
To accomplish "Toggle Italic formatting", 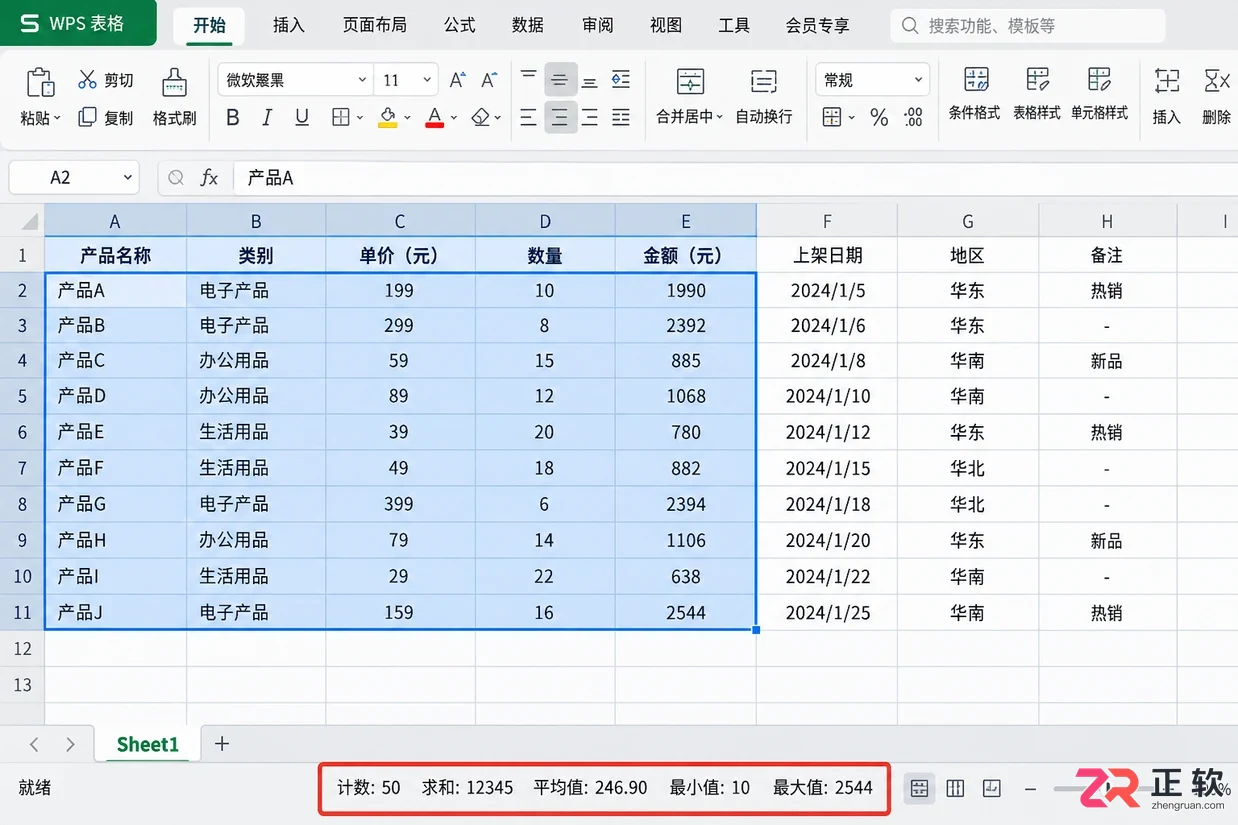I will point(267,118).
